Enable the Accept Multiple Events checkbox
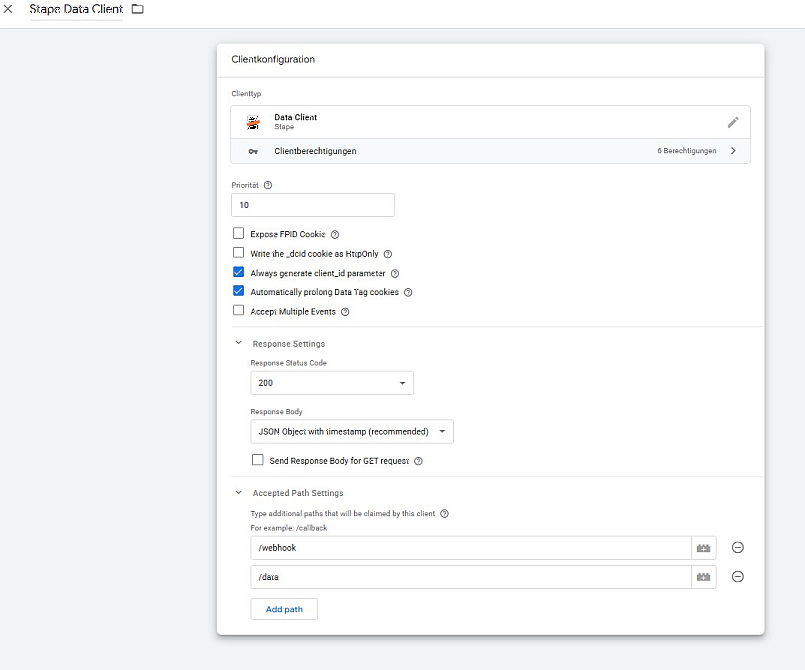This screenshot has width=805, height=670. pyautogui.click(x=238, y=311)
